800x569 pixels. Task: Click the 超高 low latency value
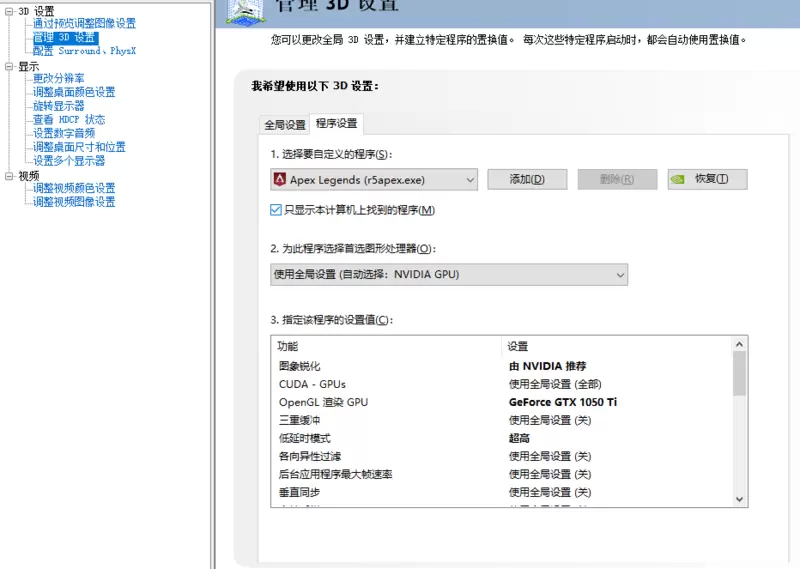pos(519,438)
